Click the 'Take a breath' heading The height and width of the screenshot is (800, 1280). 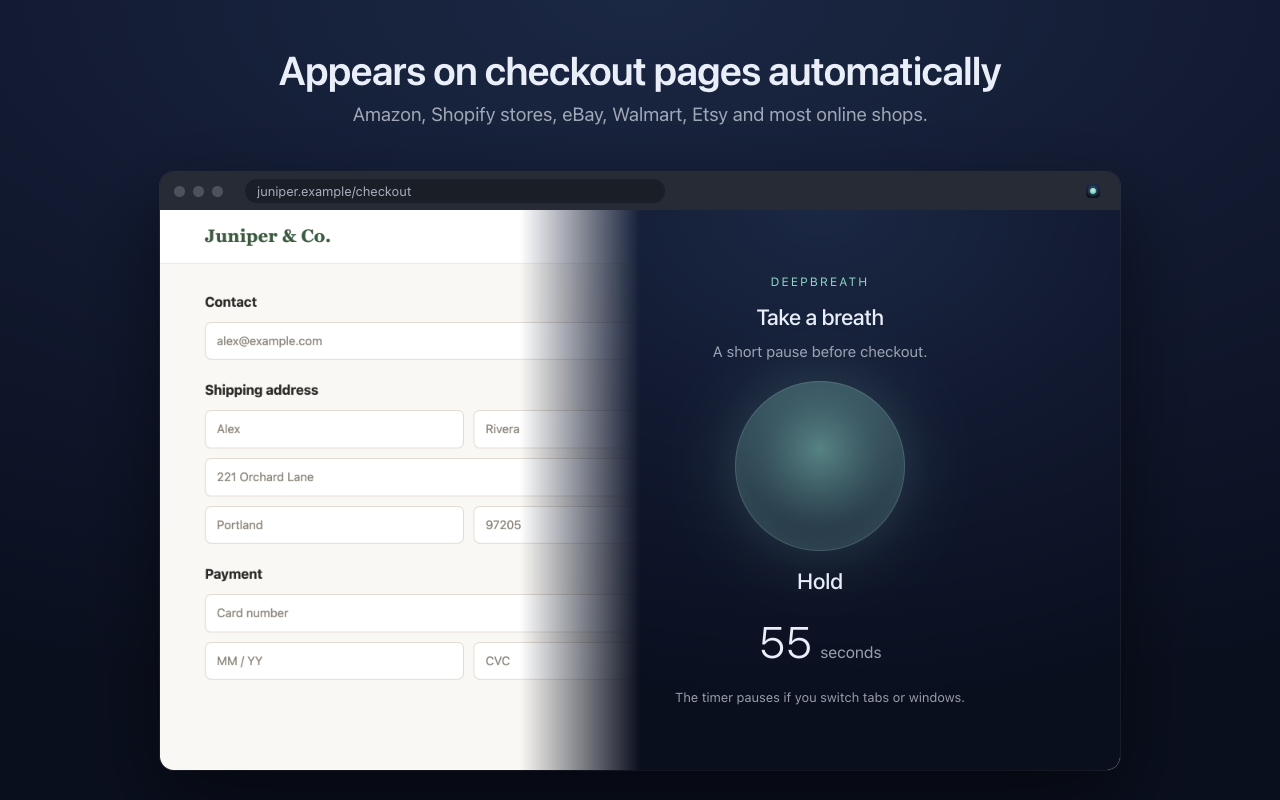pos(820,318)
